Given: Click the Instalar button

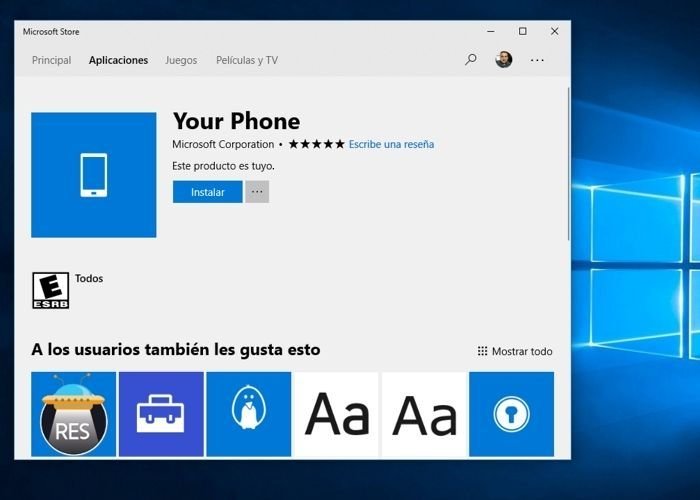Looking at the screenshot, I should pyautogui.click(x=208, y=192).
